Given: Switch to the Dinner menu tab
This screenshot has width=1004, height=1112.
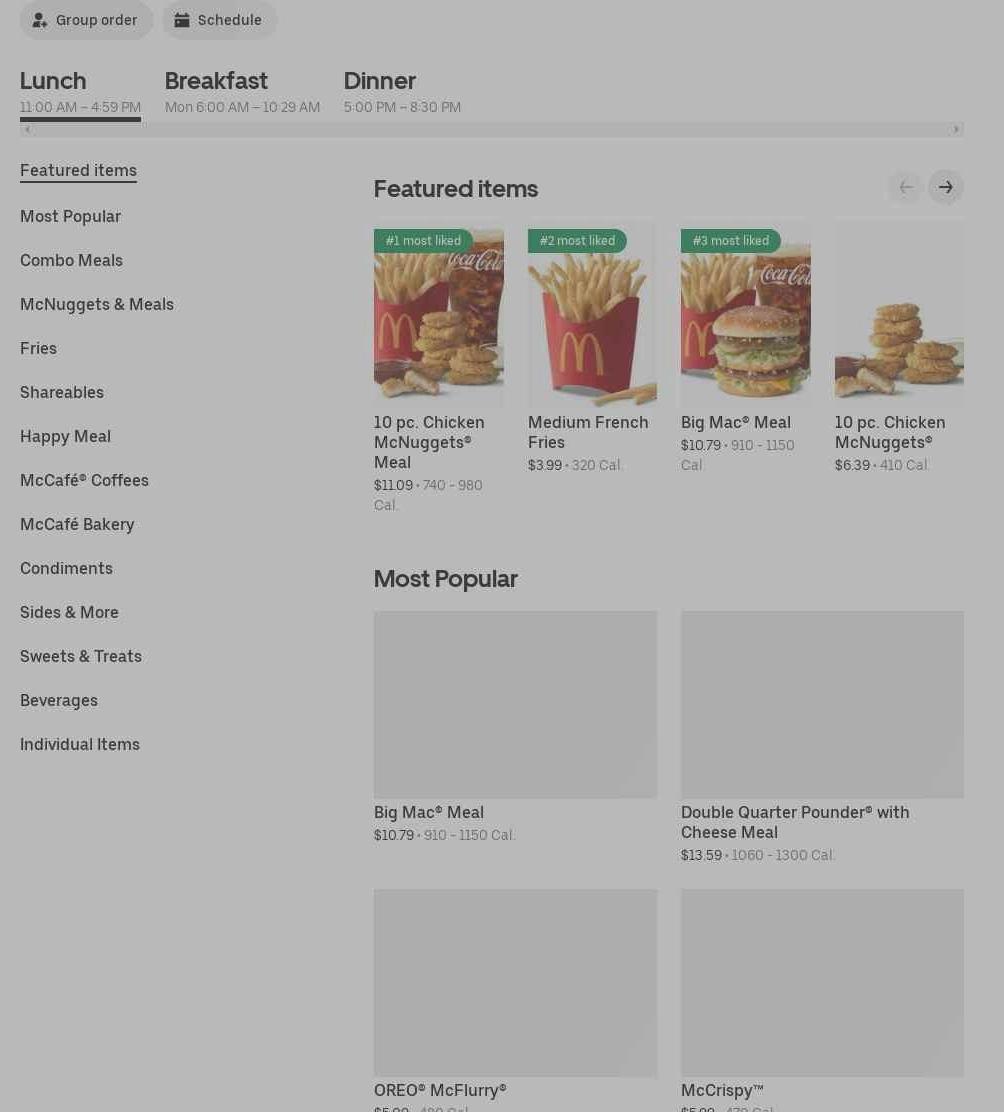Looking at the screenshot, I should (402, 91).
